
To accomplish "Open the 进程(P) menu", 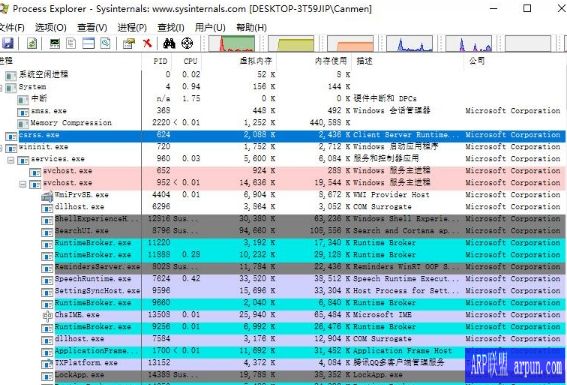I will coord(132,27).
